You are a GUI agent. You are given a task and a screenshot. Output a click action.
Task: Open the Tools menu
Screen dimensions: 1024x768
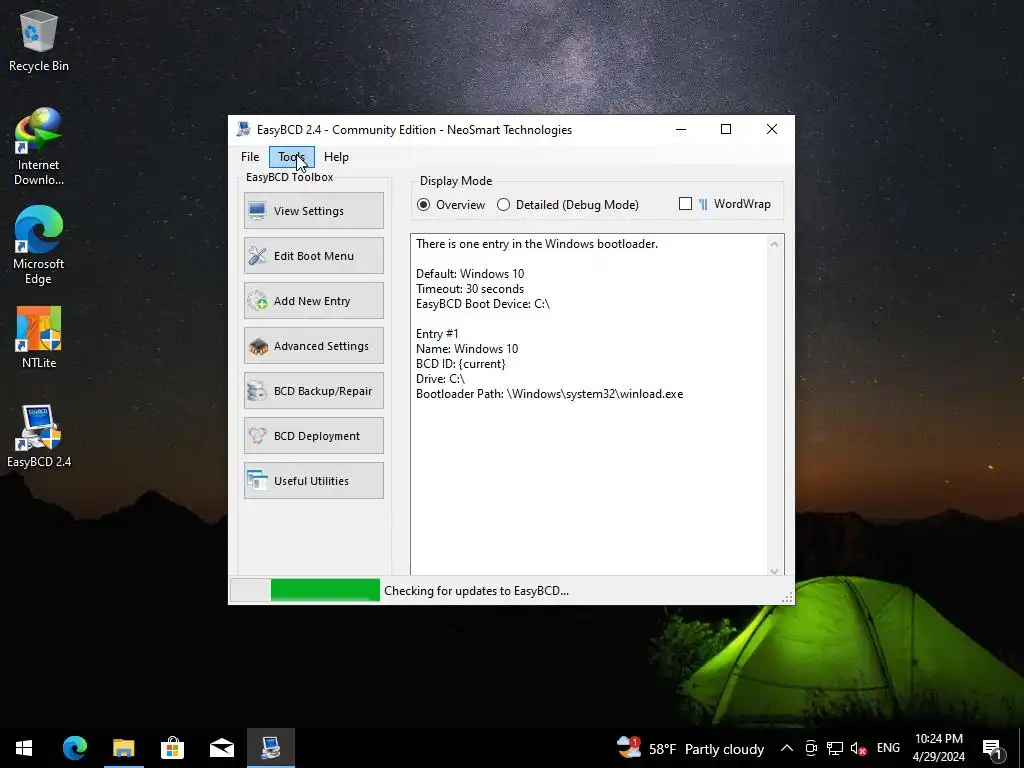pyautogui.click(x=291, y=157)
